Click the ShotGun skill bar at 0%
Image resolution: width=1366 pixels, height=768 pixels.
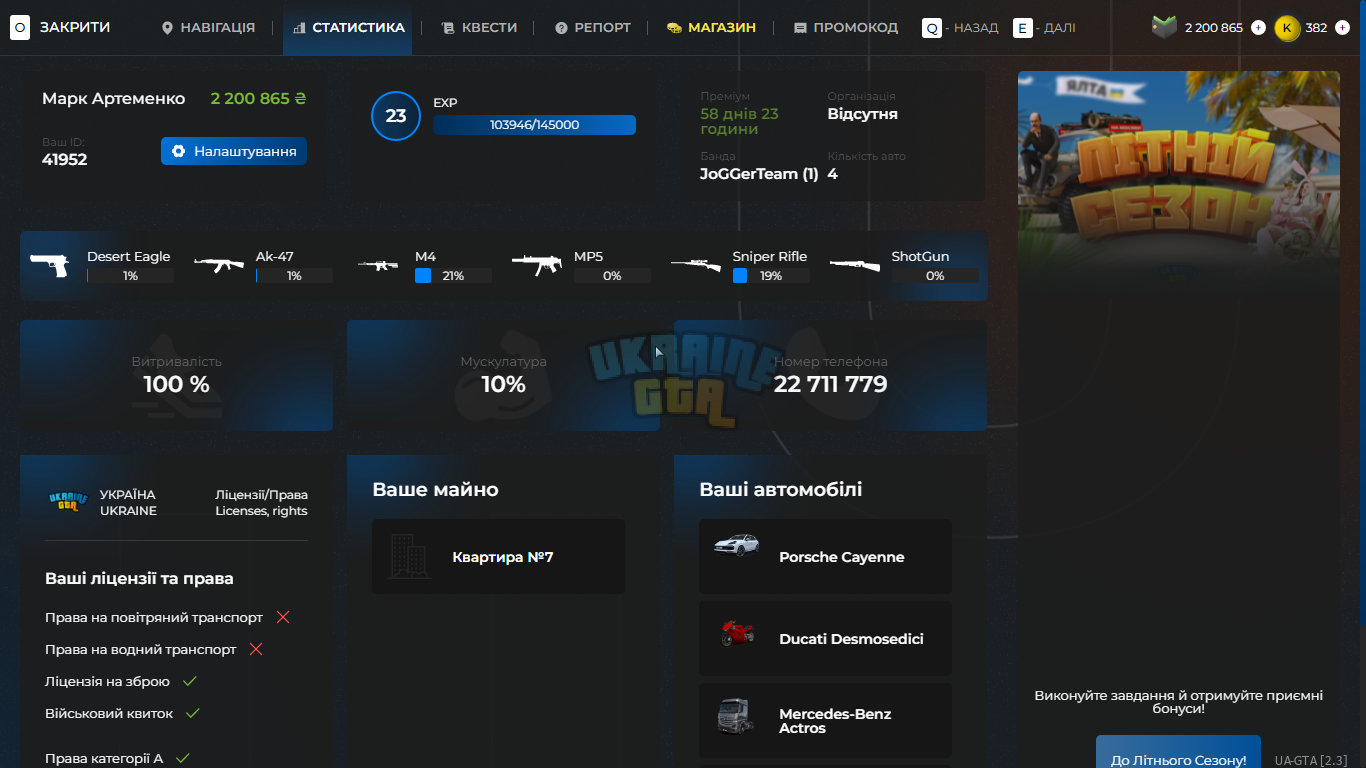click(935, 276)
